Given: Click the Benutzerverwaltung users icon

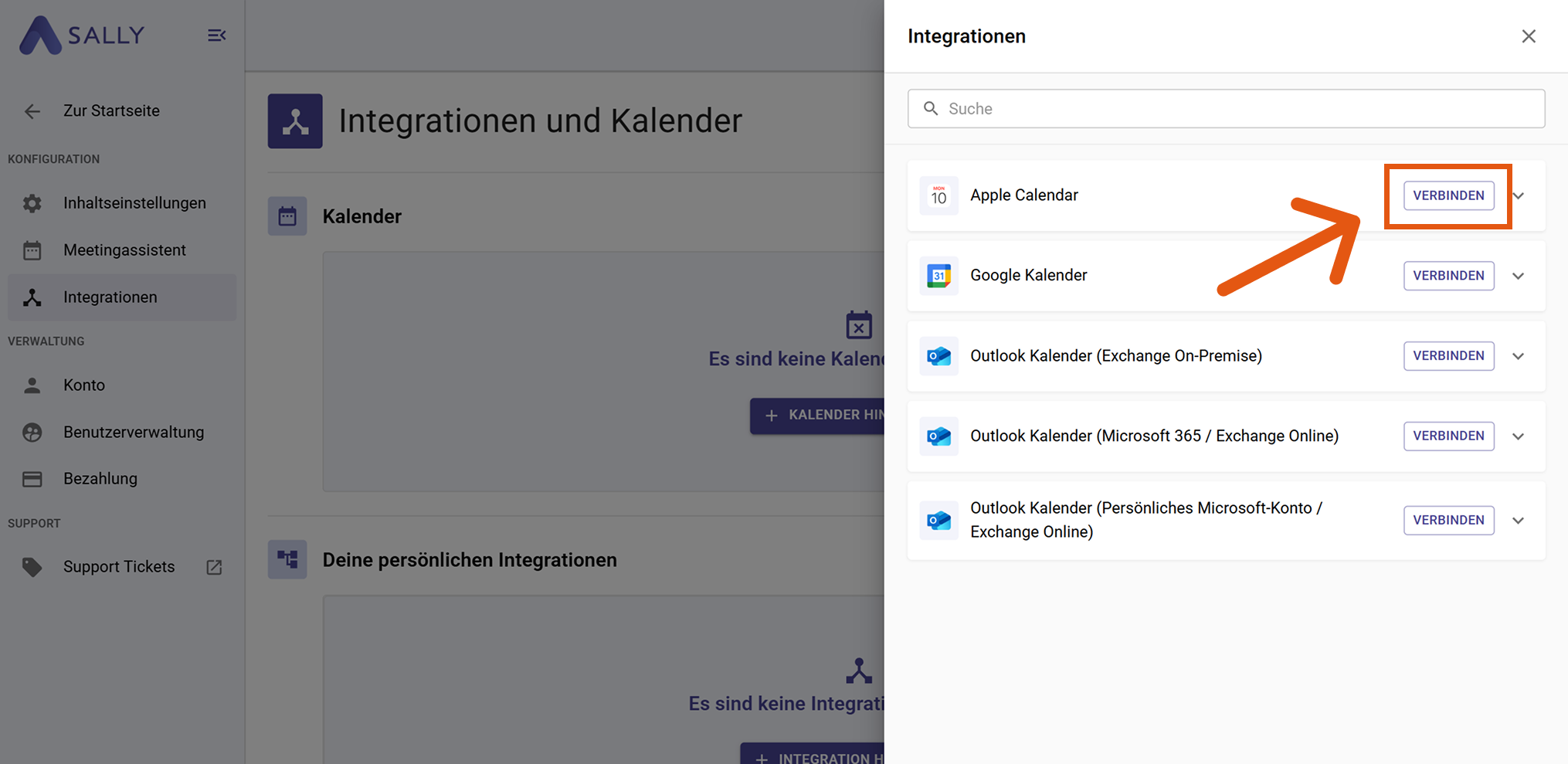Looking at the screenshot, I should (x=32, y=432).
